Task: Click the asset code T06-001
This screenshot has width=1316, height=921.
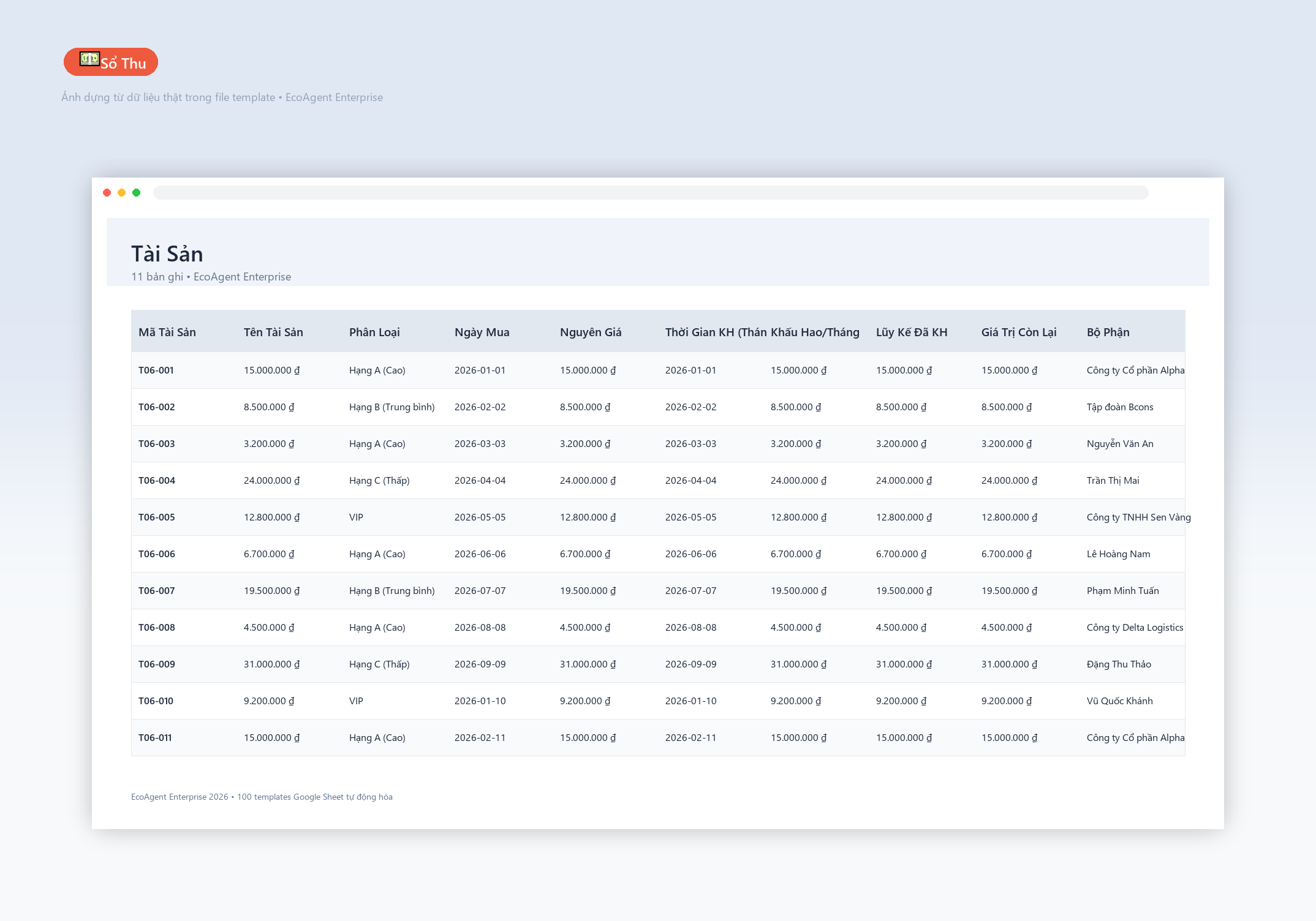Action: coord(156,370)
